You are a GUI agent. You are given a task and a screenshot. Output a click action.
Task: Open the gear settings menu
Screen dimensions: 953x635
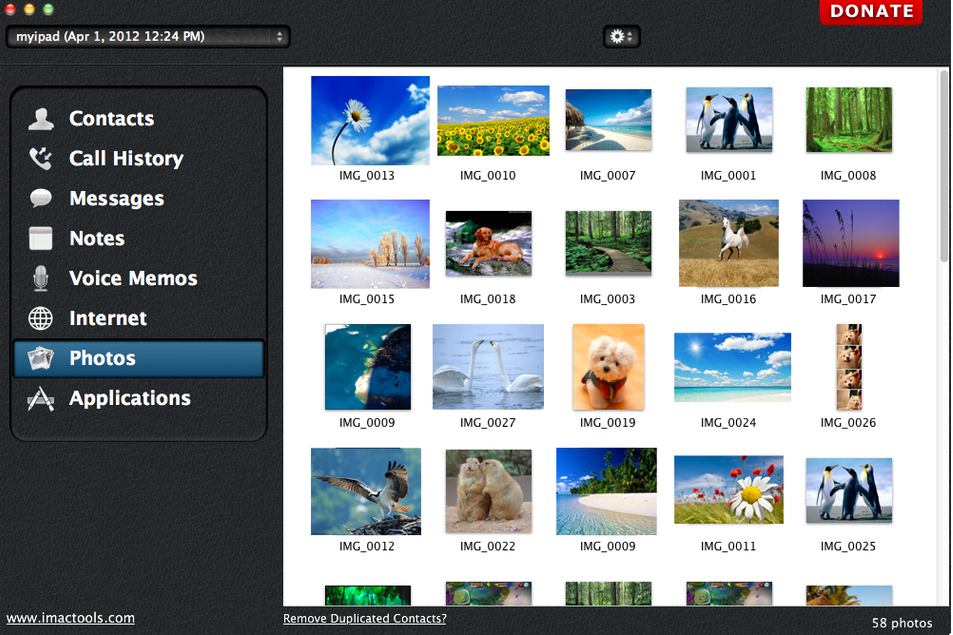[x=621, y=36]
